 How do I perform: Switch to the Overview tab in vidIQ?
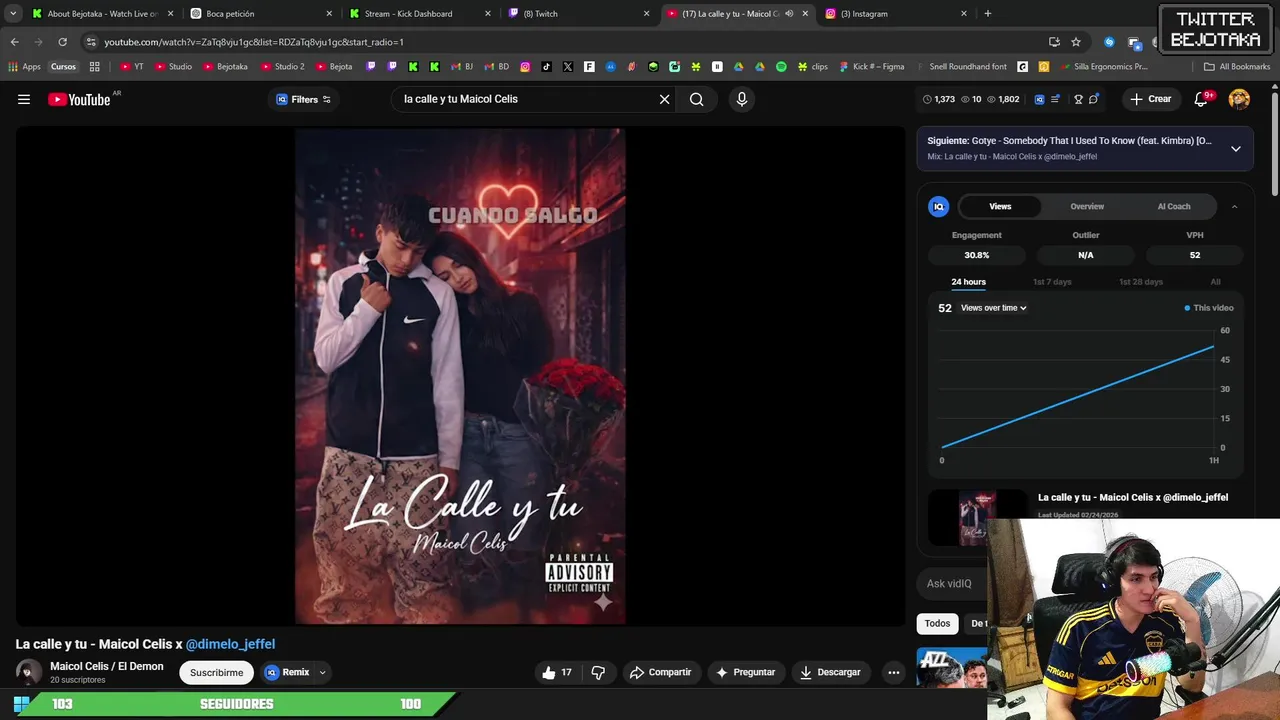1087,206
